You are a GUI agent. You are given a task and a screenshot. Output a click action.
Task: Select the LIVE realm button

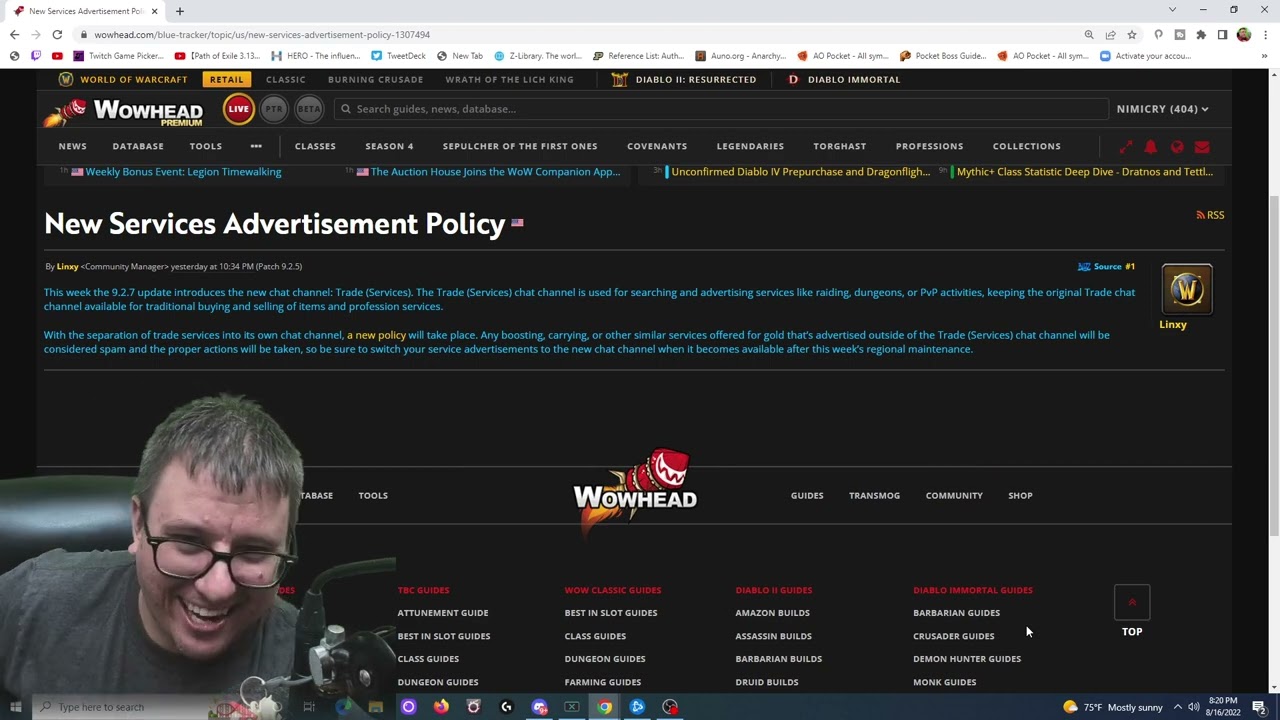pos(238,109)
